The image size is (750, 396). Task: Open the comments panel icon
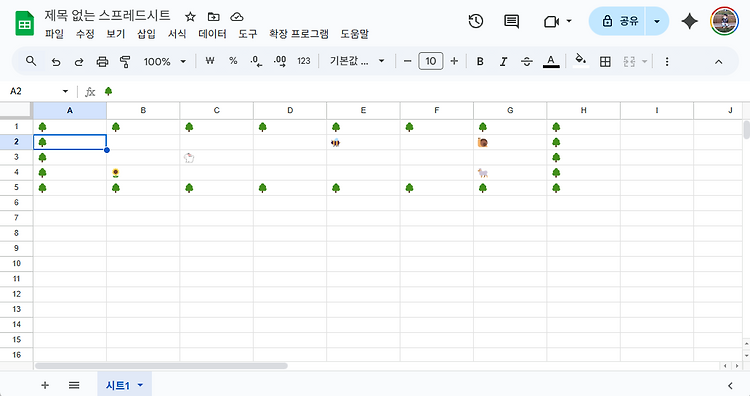click(x=511, y=21)
